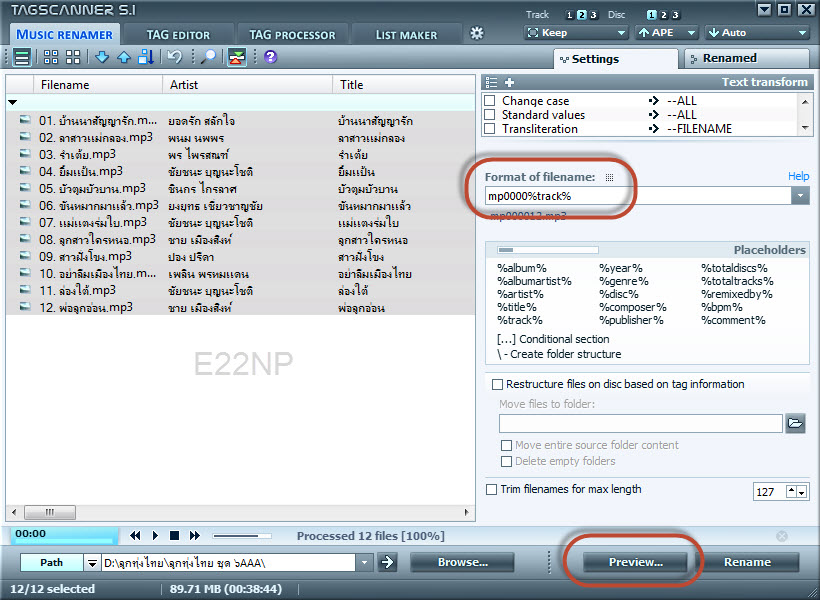Image resolution: width=820 pixels, height=600 pixels.
Task: Click the Select all files grid icon
Action: pos(51,57)
